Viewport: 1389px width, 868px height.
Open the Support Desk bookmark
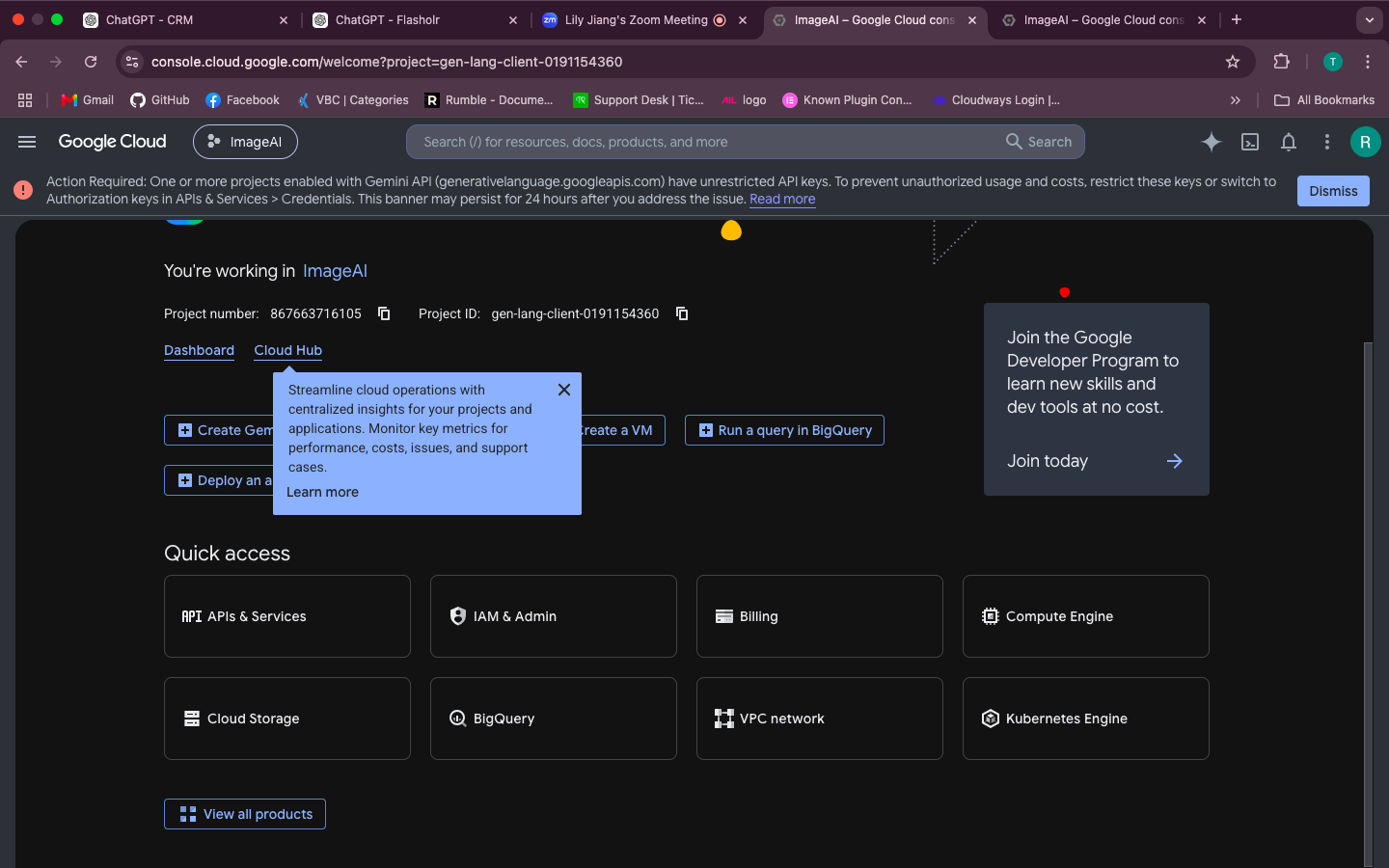639,100
